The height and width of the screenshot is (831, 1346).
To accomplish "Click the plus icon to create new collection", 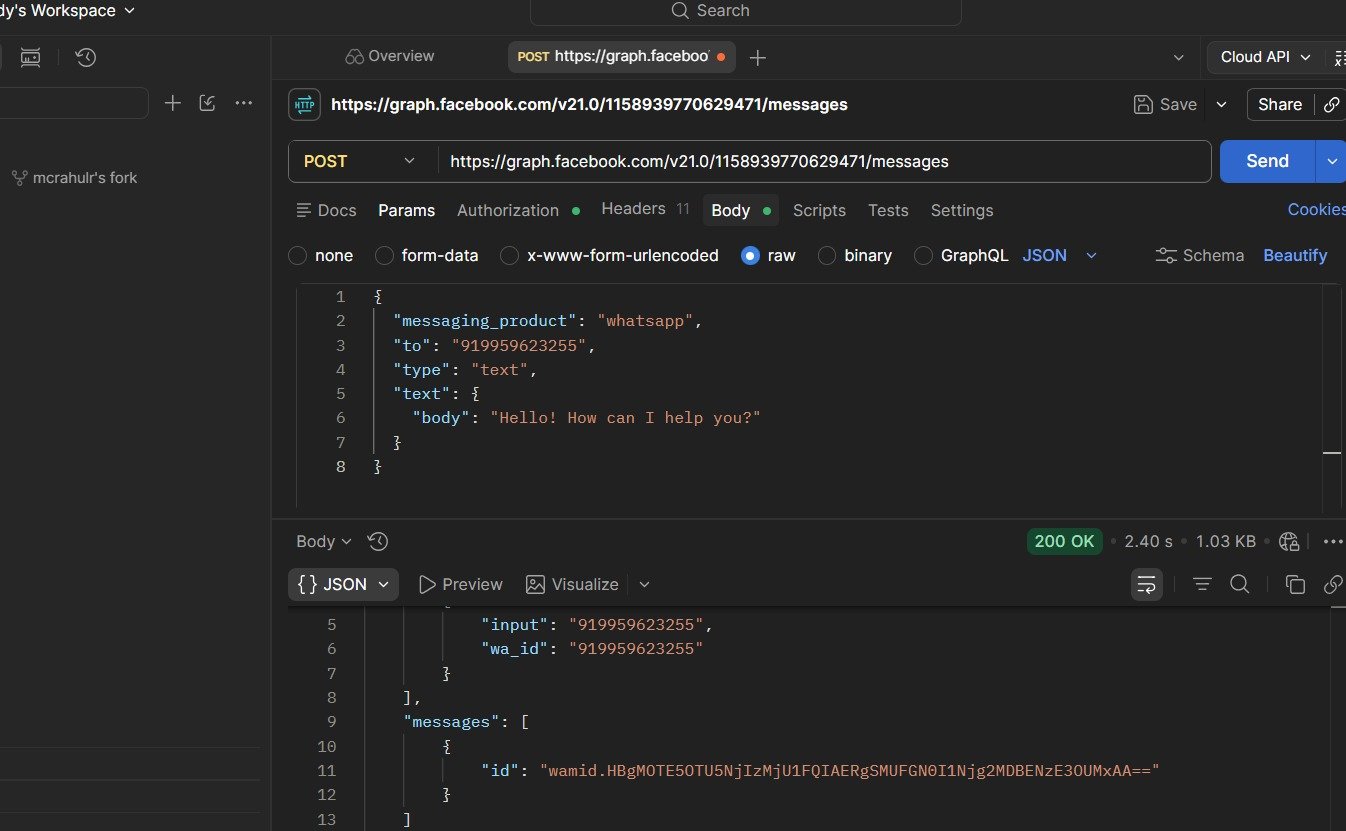I will [x=173, y=103].
